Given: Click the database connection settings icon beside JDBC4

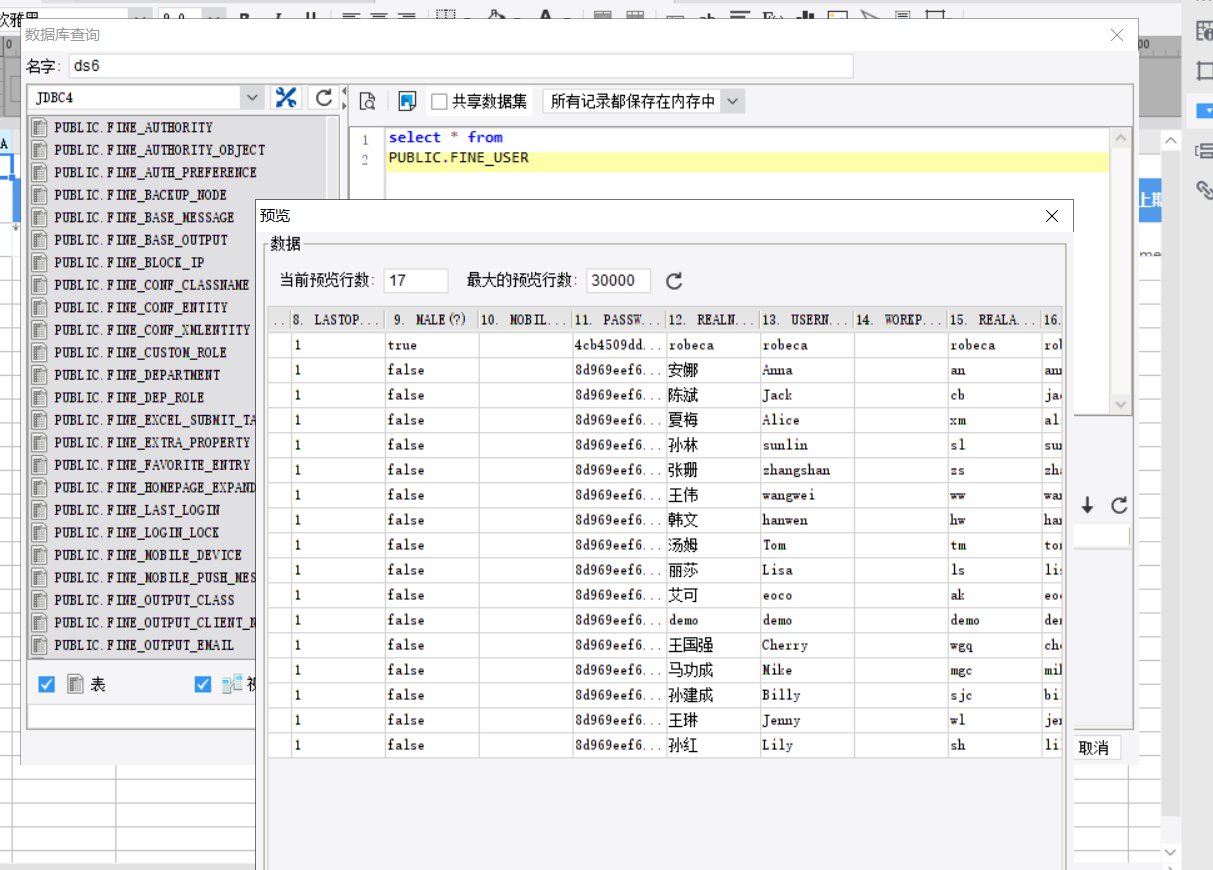Looking at the screenshot, I should pyautogui.click(x=286, y=97).
